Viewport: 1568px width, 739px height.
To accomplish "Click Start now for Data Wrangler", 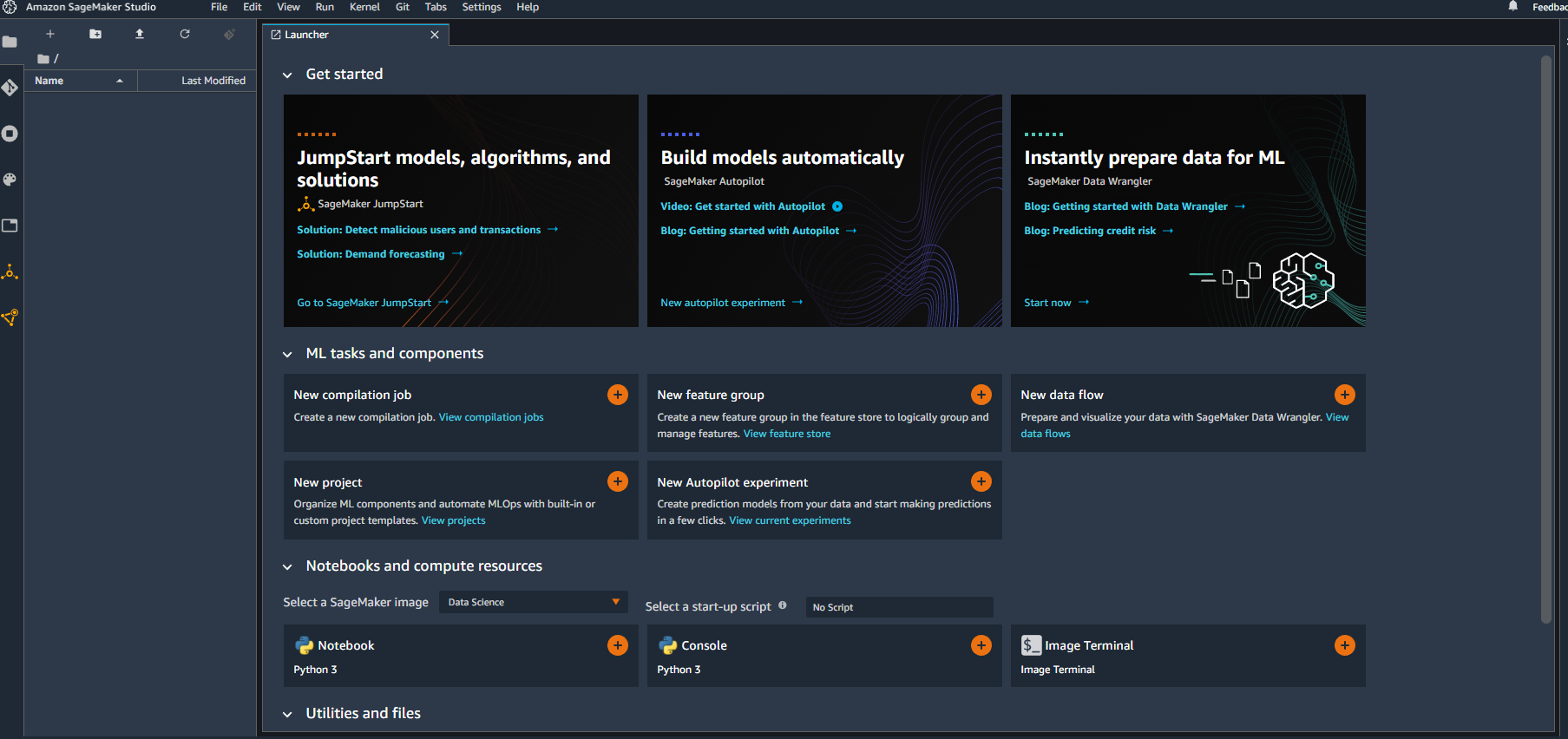I will 1056,303.
